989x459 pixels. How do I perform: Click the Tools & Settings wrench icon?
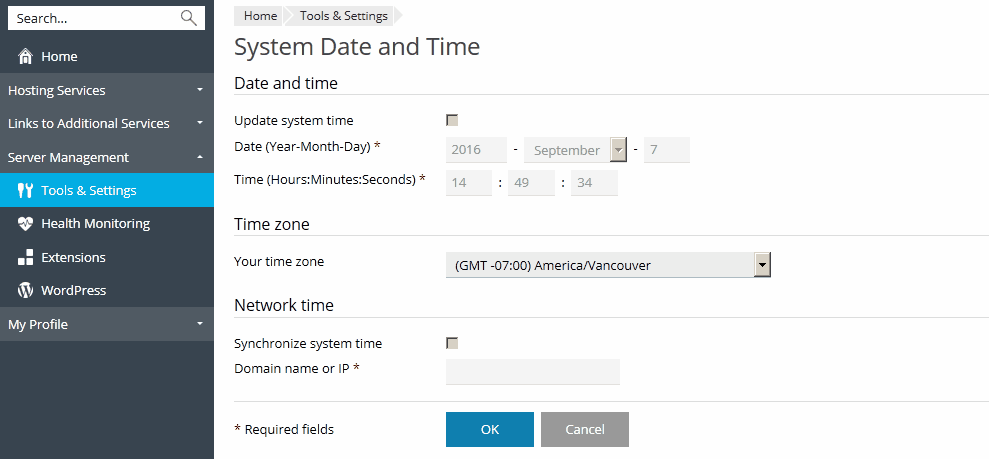pyautogui.click(x=25, y=190)
